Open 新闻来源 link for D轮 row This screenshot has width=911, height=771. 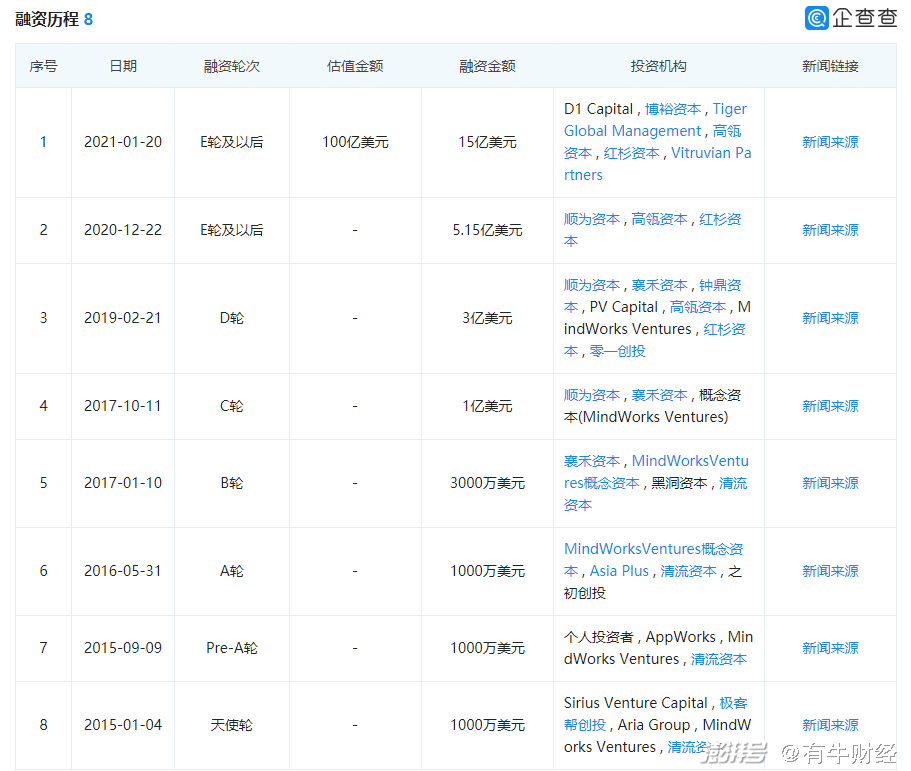pos(830,318)
